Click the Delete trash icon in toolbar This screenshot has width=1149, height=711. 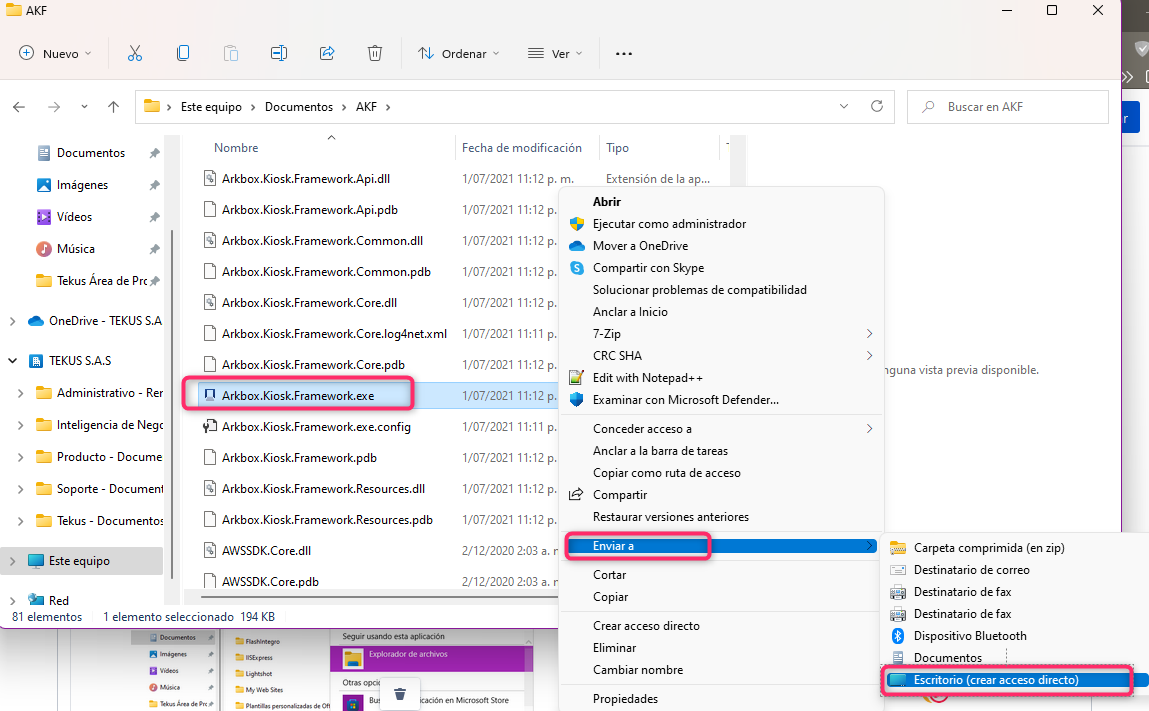375,53
